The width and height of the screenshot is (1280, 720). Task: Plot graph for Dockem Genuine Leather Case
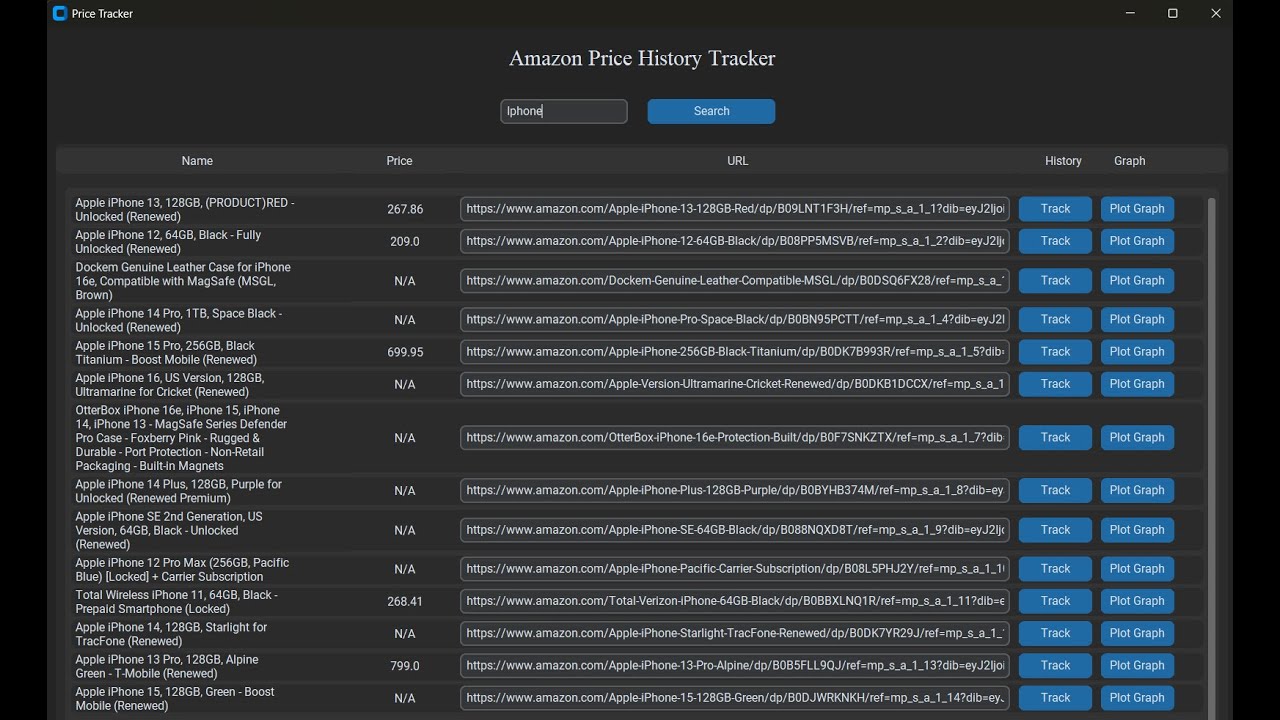coord(1137,281)
